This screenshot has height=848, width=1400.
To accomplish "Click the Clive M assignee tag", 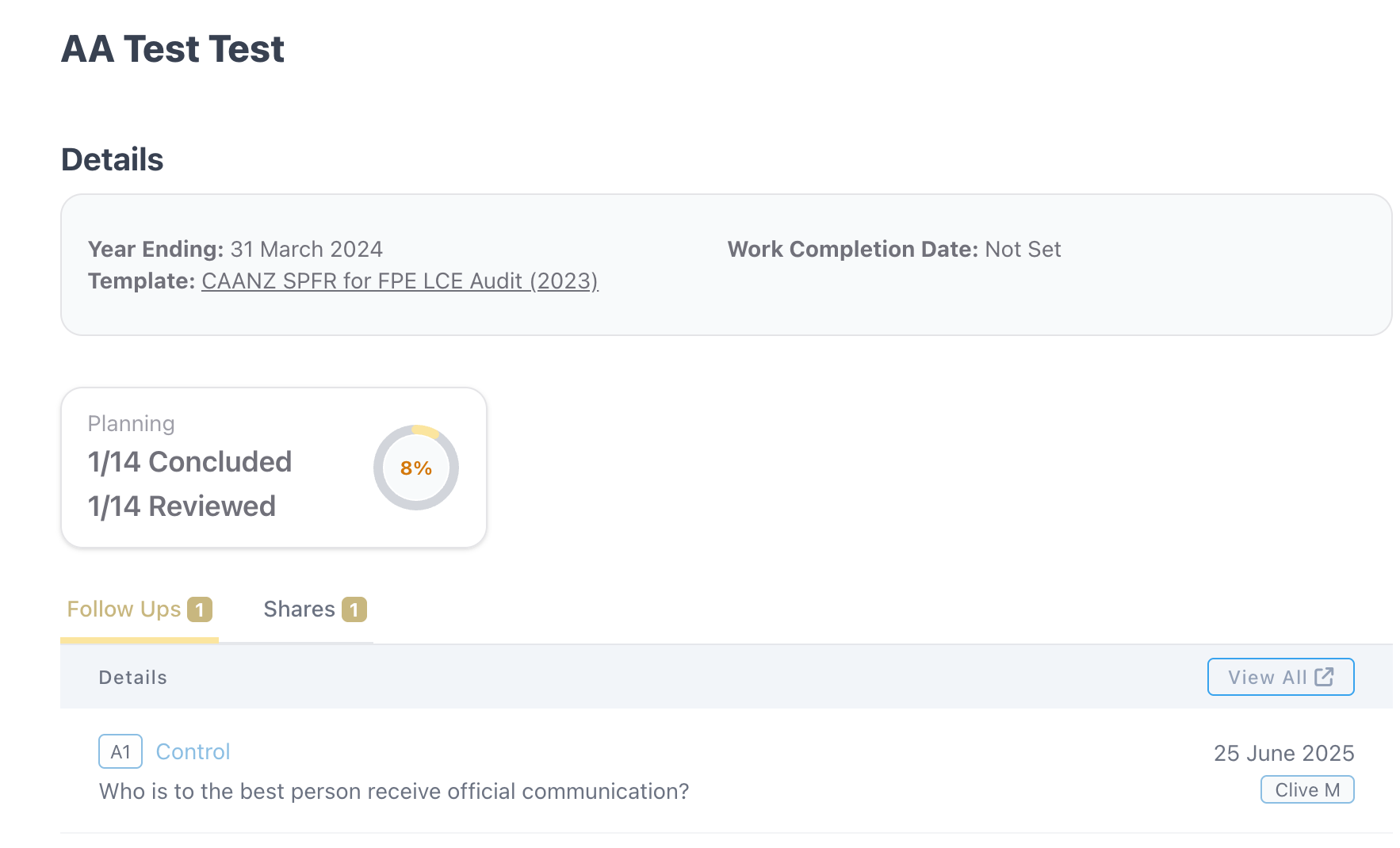I will pyautogui.click(x=1307, y=789).
